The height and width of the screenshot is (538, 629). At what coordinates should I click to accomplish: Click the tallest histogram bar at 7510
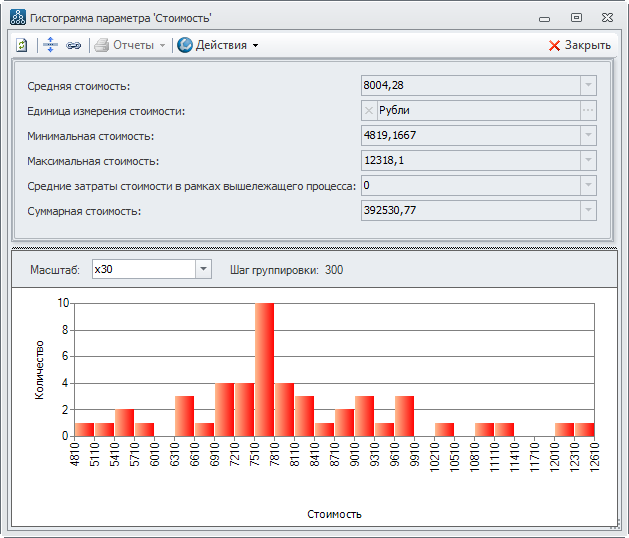coord(264,369)
